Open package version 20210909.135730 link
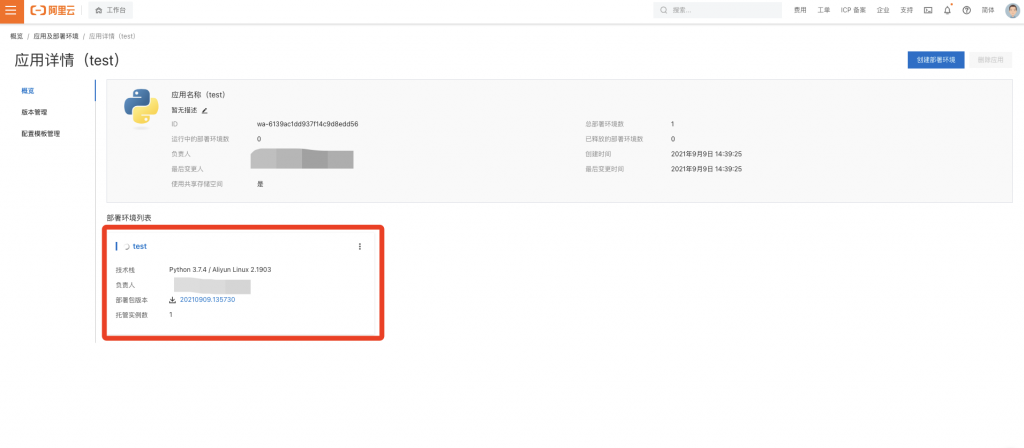Screen dimensions: 1024x448 pyautogui.click(x=207, y=300)
